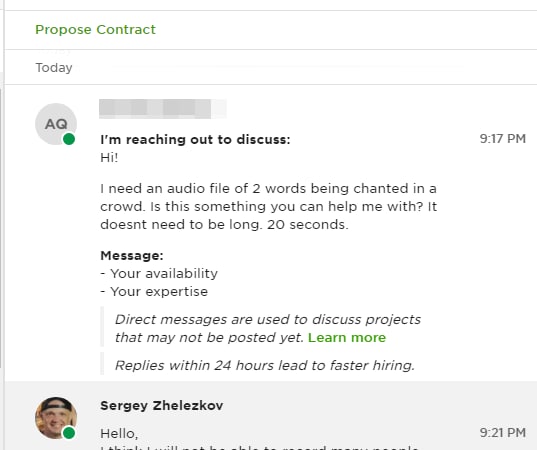Click the "I'm reaching out to discuss" heading

(195, 140)
